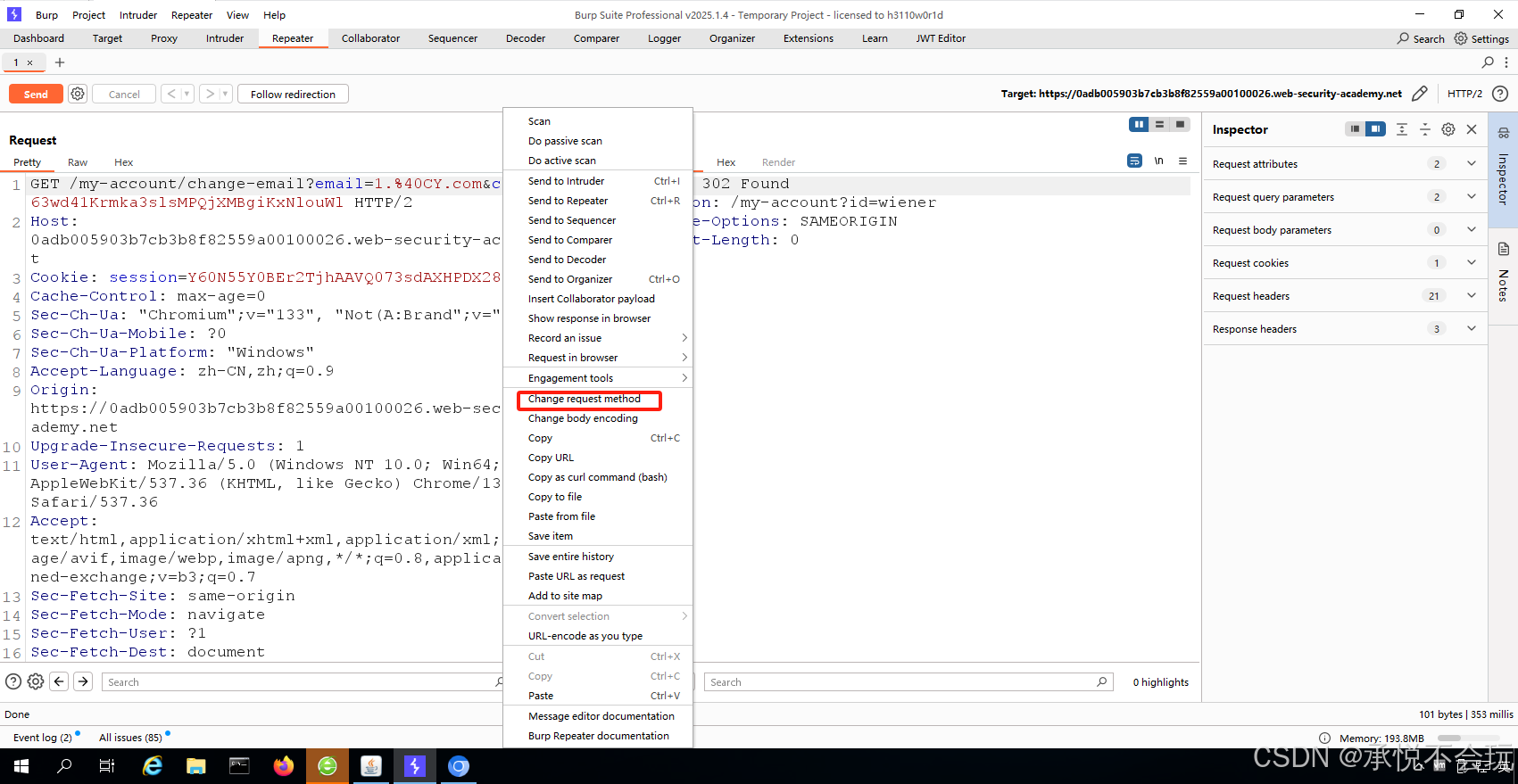Open All issues (85)
The height and width of the screenshot is (784, 1518).
(130, 738)
